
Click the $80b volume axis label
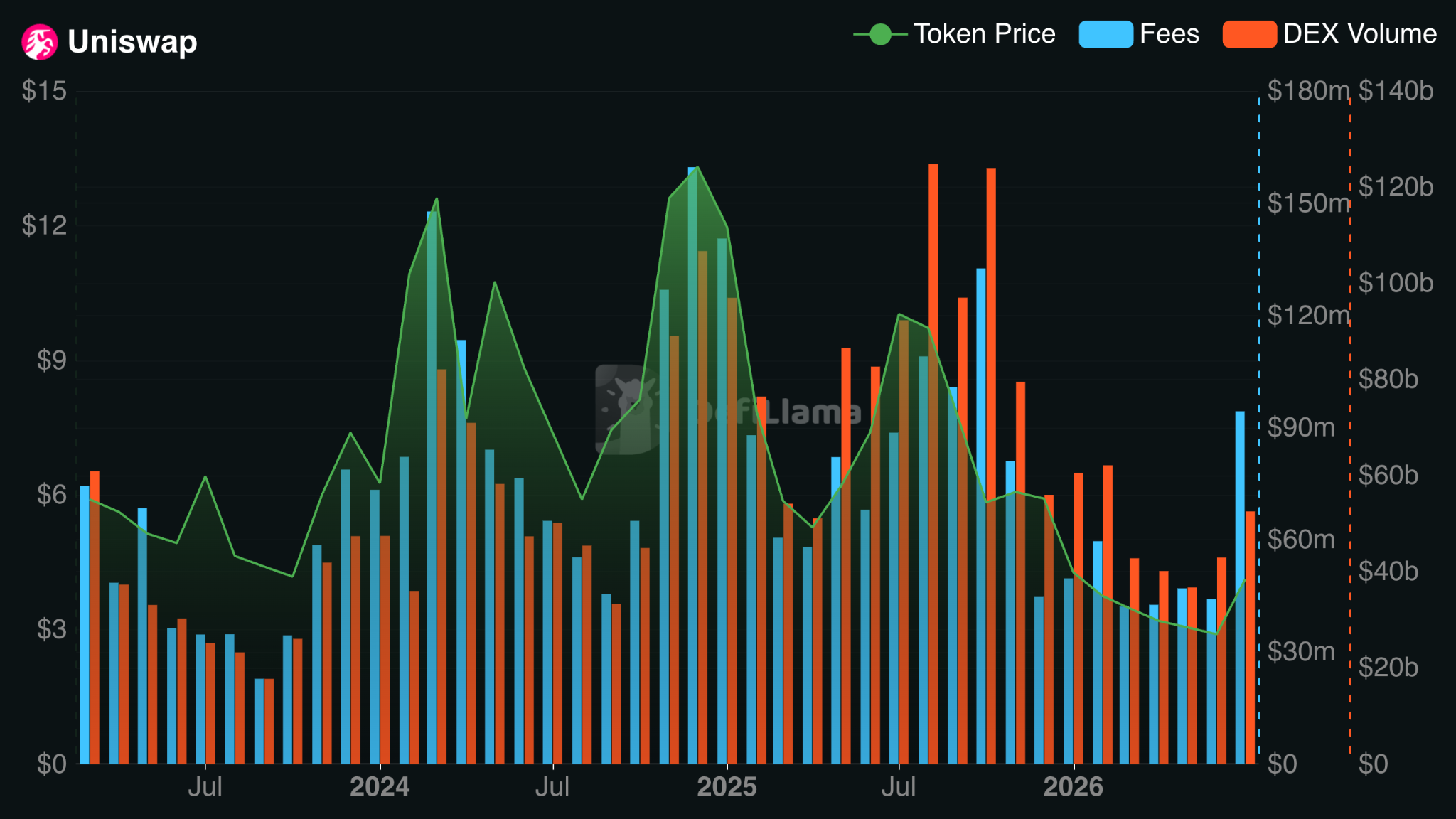[x=1388, y=379]
